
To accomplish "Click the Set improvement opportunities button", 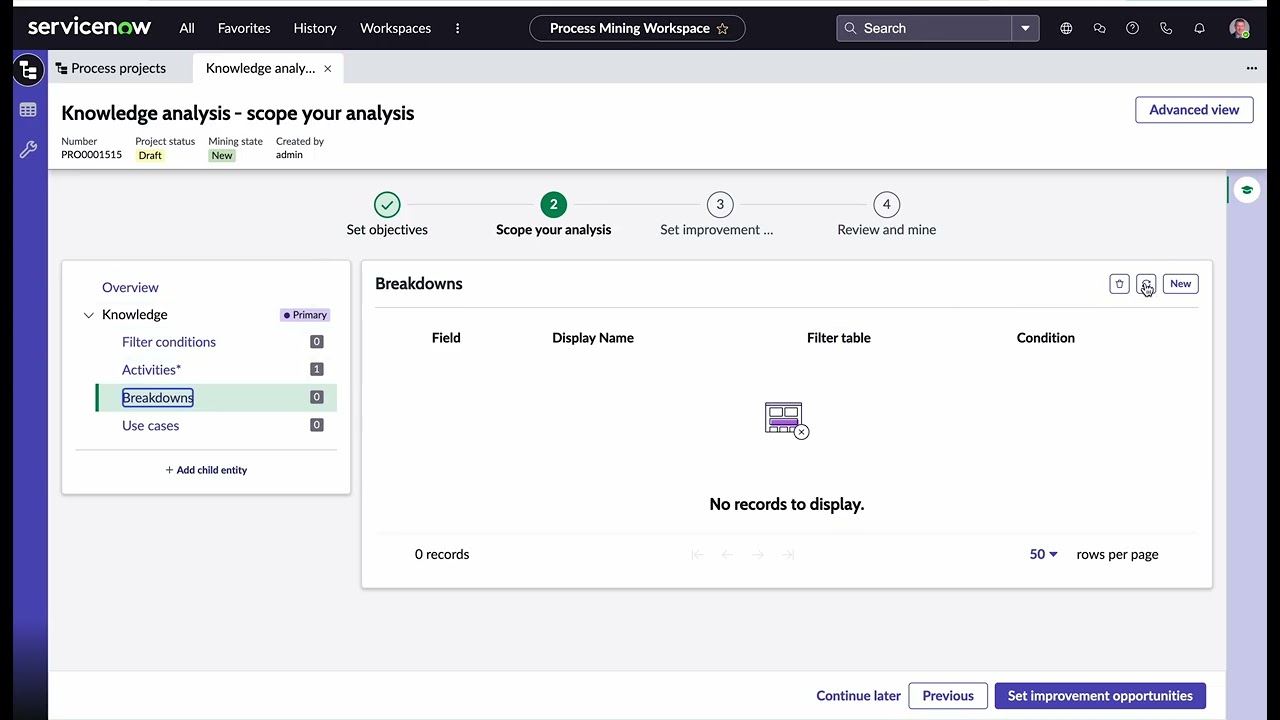I will pos(1099,695).
